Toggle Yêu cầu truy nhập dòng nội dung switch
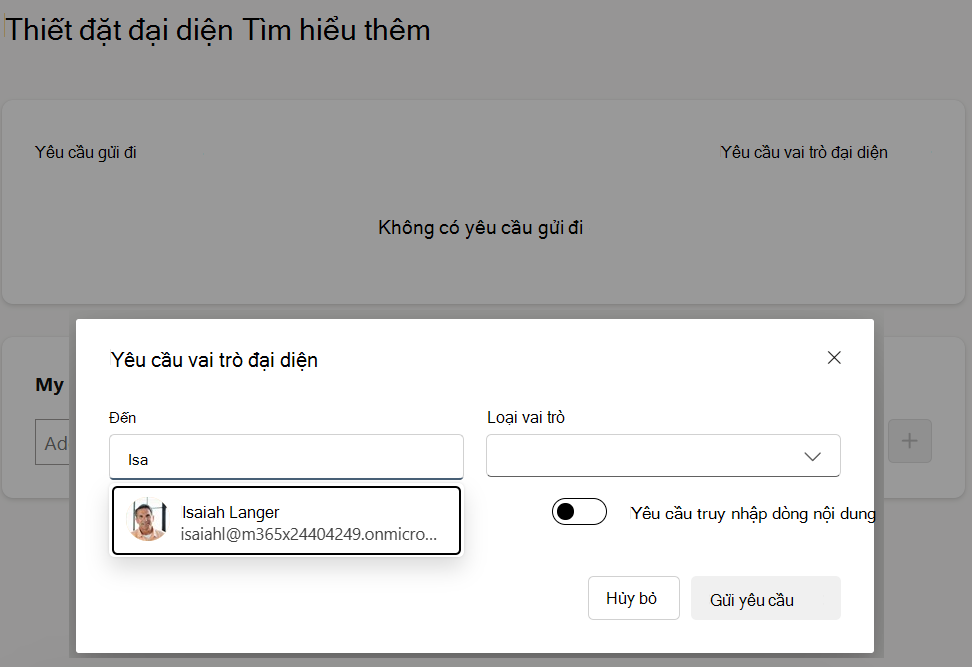Viewport: 972px width, 667px height. tap(579, 511)
